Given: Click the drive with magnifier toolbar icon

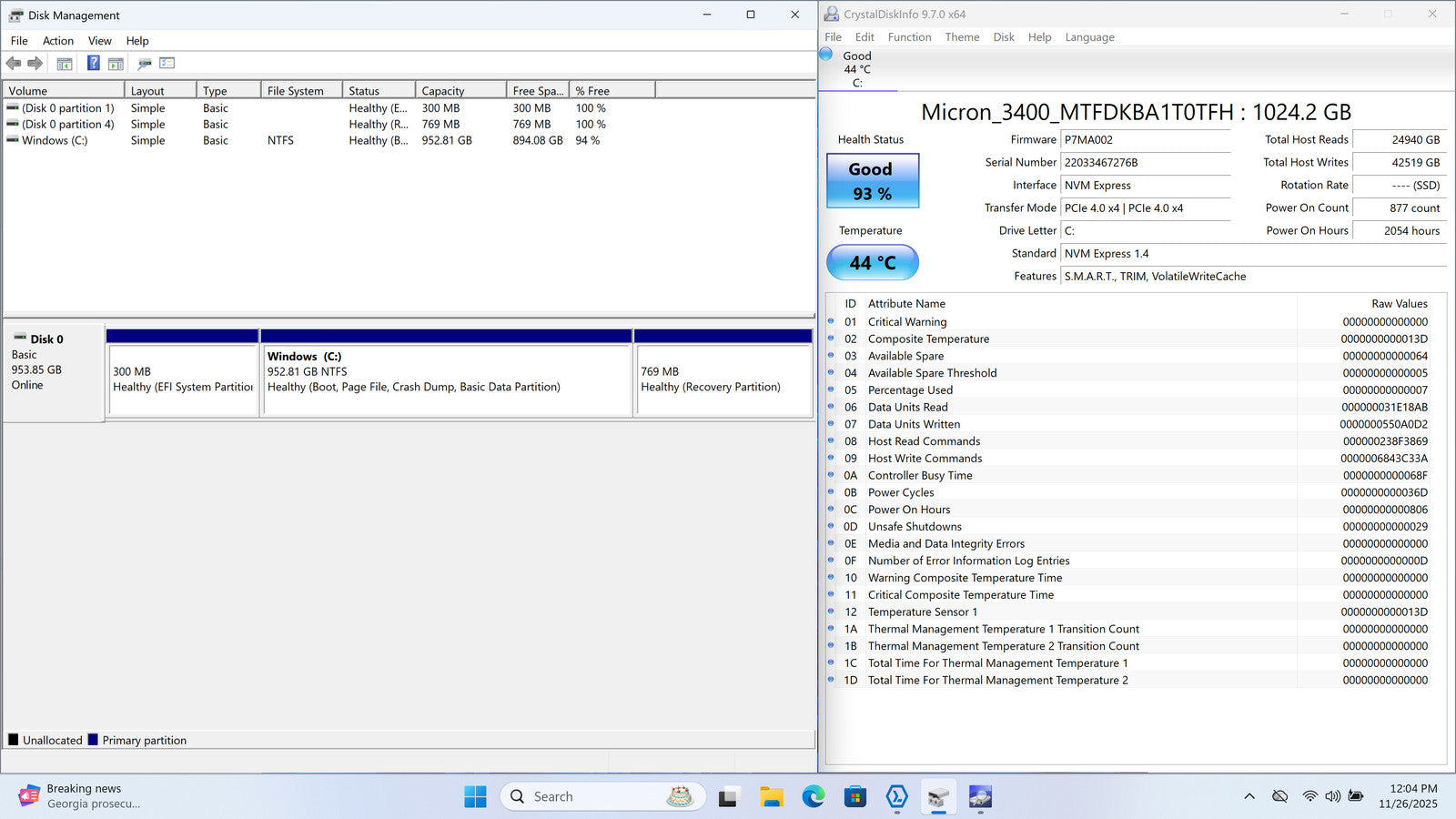Looking at the screenshot, I should [144, 64].
